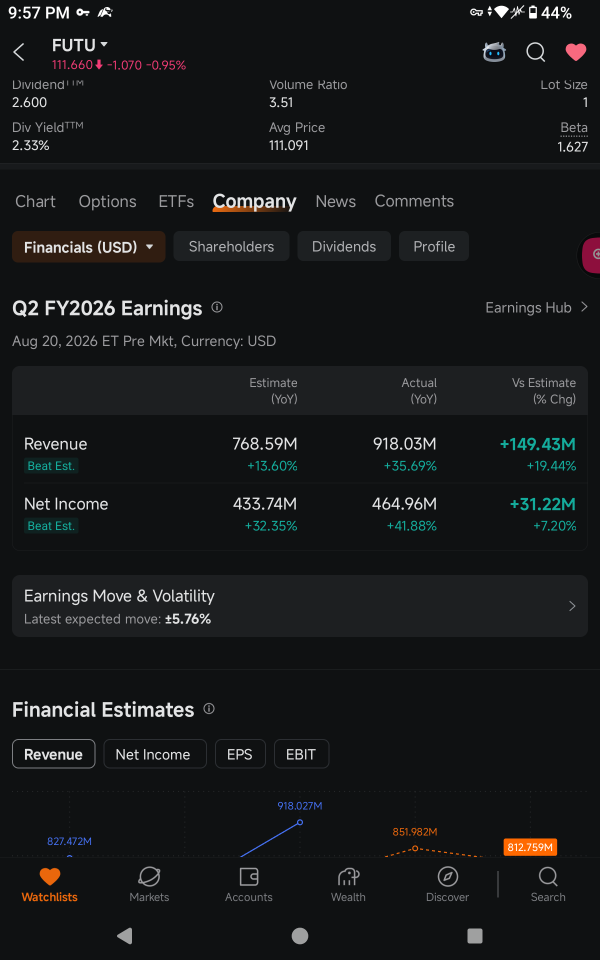Switch to the Options tab

tap(108, 201)
